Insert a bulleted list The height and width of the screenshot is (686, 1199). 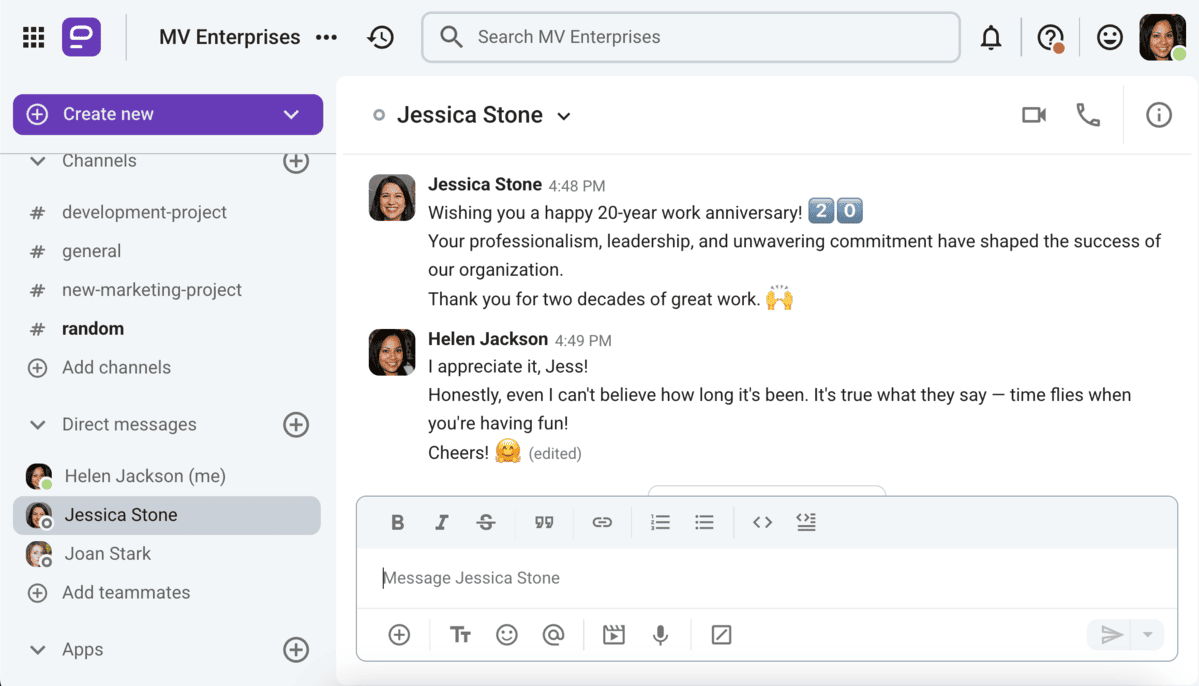(704, 522)
